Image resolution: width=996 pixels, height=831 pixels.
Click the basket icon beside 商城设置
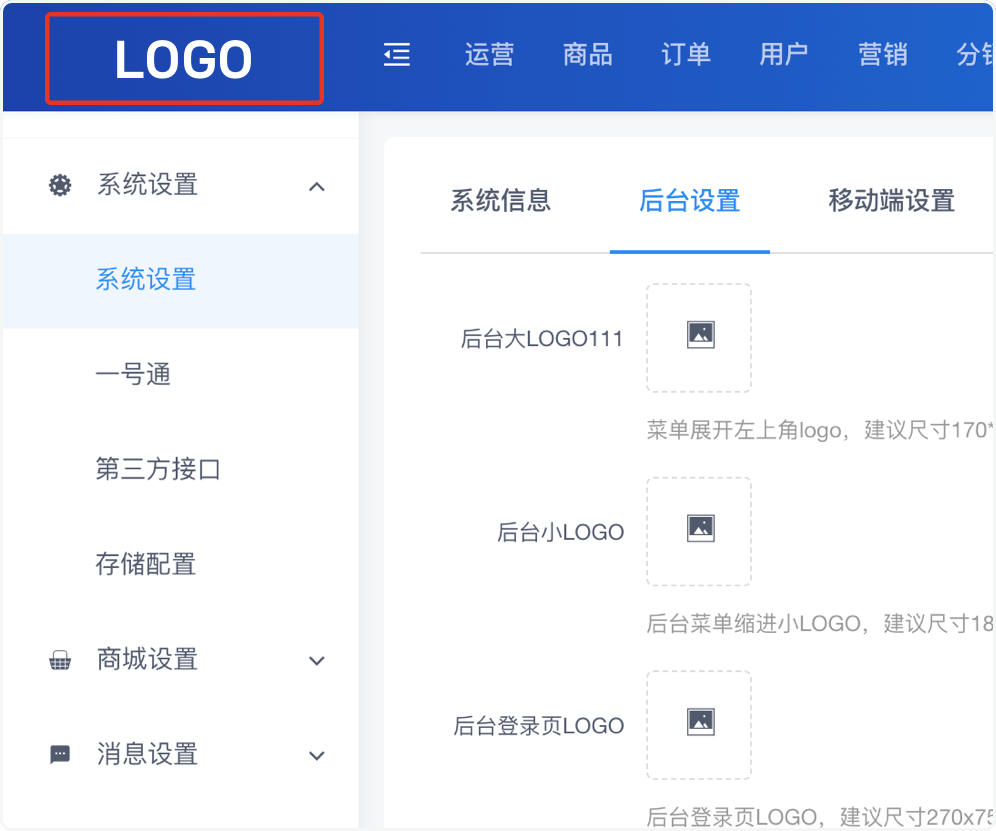(60, 661)
